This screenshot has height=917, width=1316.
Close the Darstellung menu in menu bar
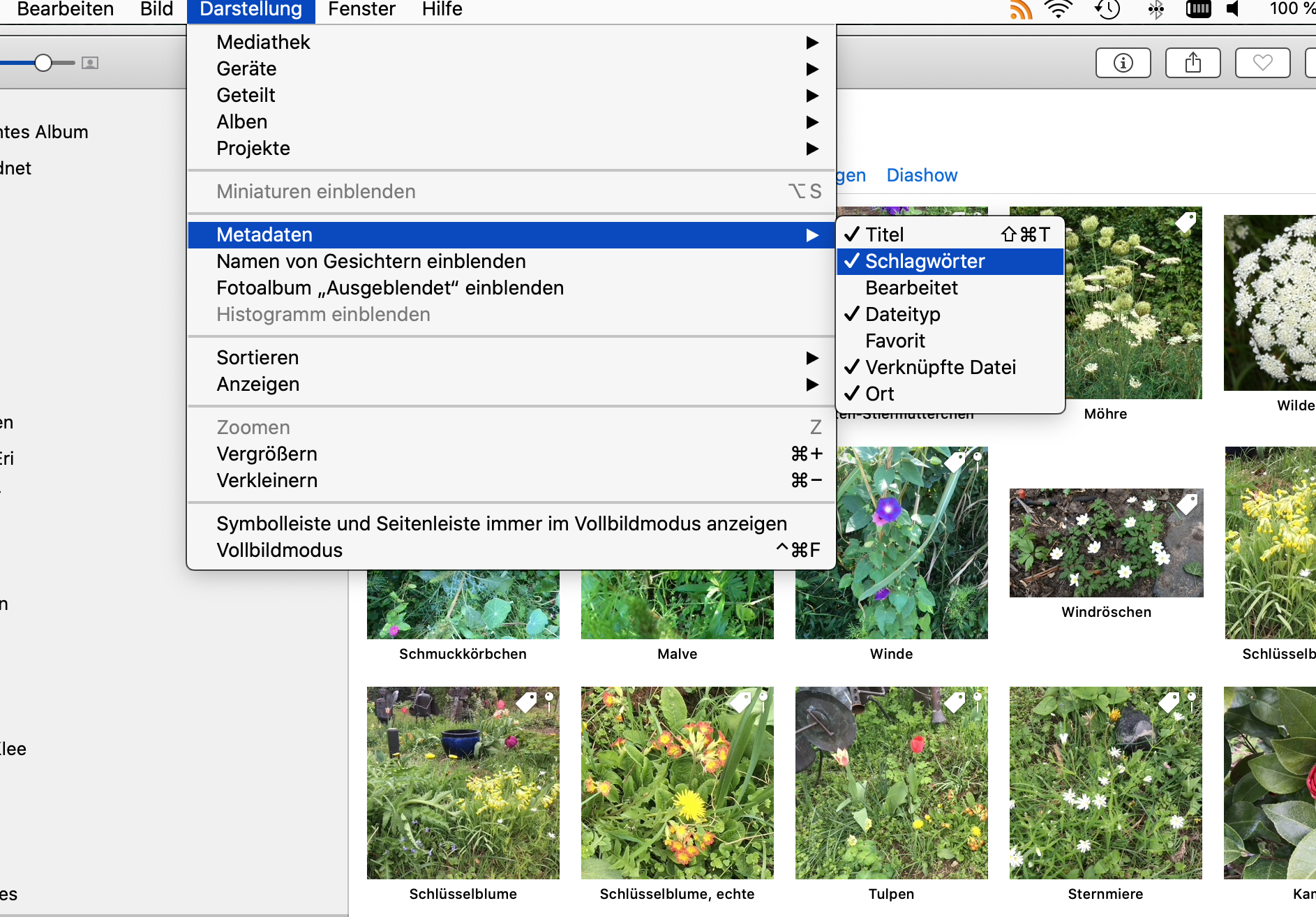pos(251,10)
